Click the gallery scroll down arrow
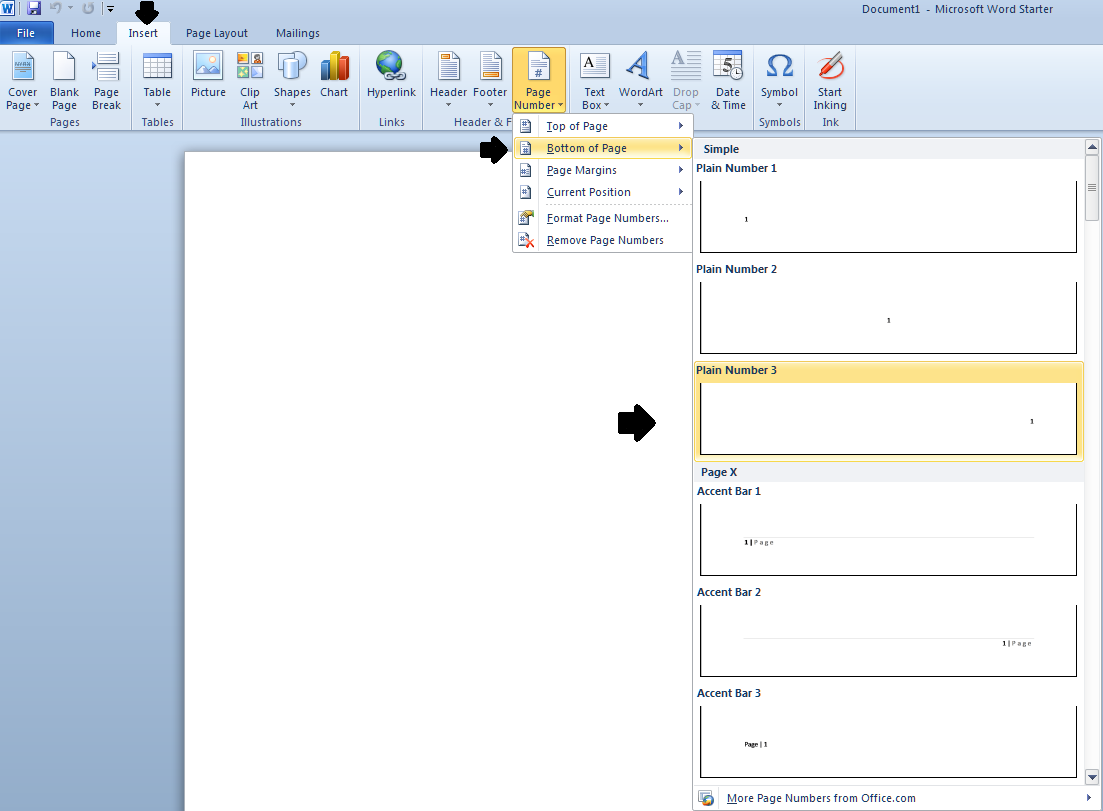Screen dimensions: 1103x811 tap(1092, 776)
